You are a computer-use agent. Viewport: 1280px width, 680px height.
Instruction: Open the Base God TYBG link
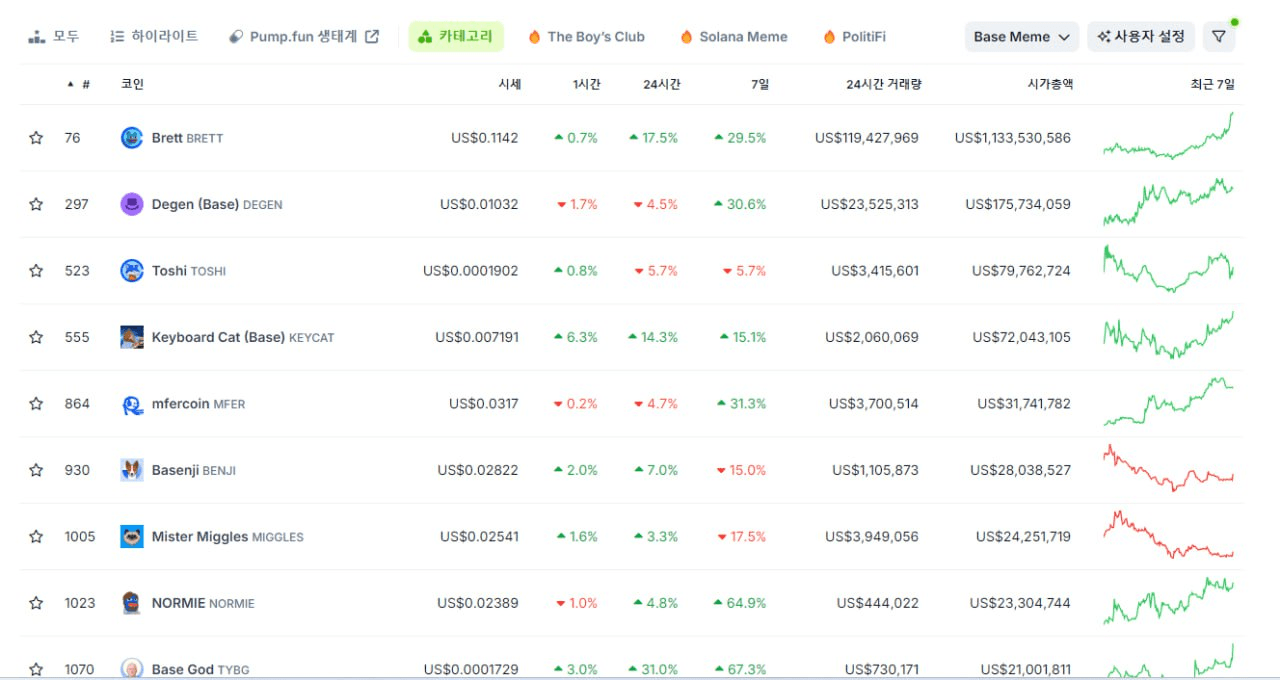[200, 669]
